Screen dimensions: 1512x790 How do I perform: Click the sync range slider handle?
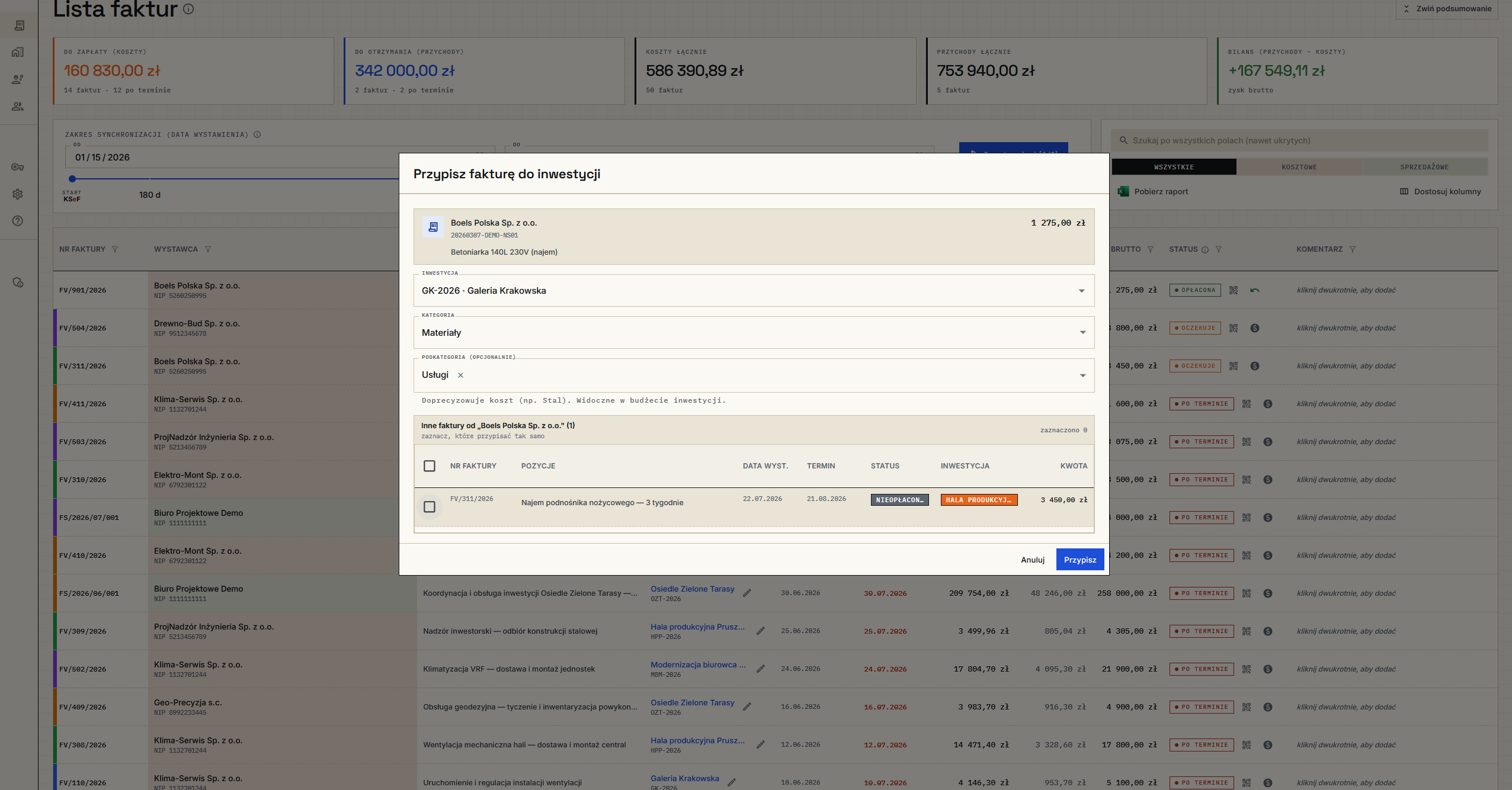pyautogui.click(x=72, y=178)
